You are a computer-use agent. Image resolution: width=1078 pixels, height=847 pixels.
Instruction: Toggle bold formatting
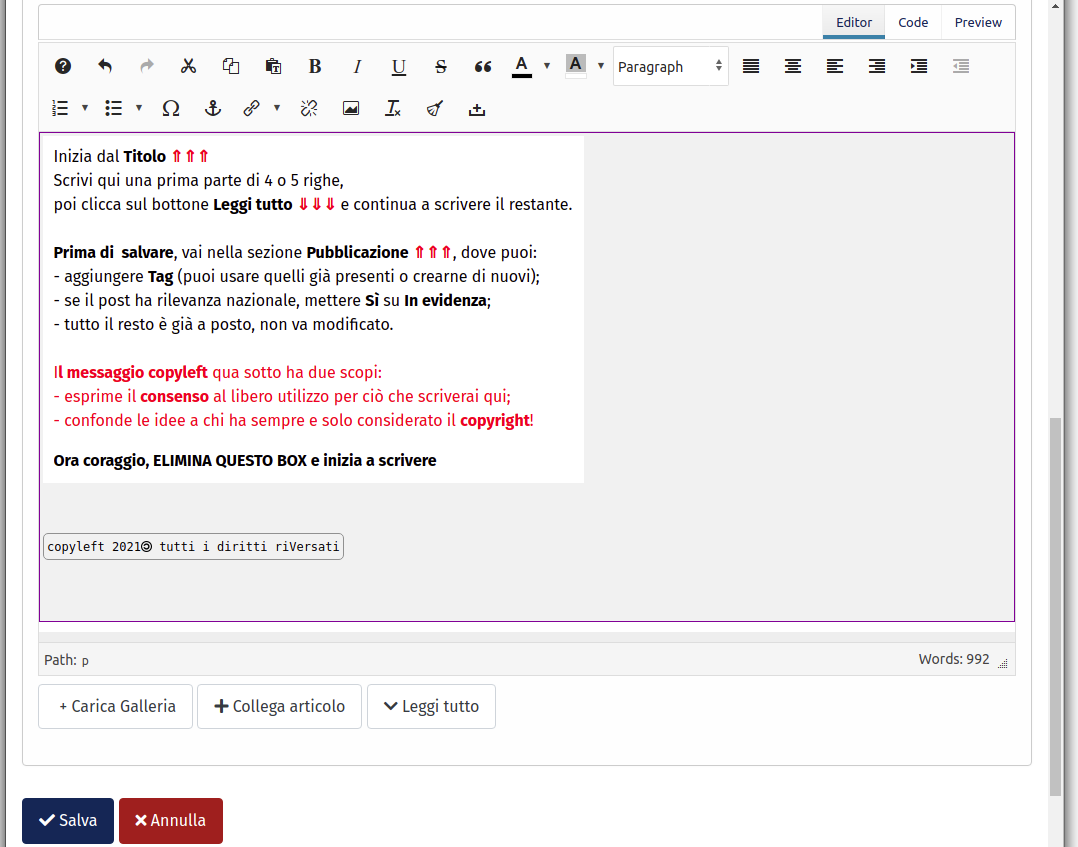tap(315, 67)
